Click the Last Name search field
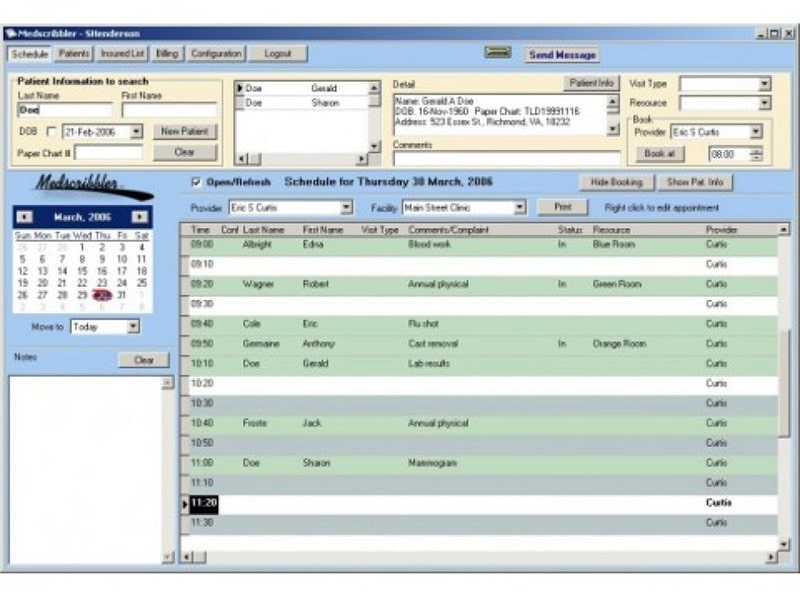This screenshot has width=800, height=600. click(65, 110)
